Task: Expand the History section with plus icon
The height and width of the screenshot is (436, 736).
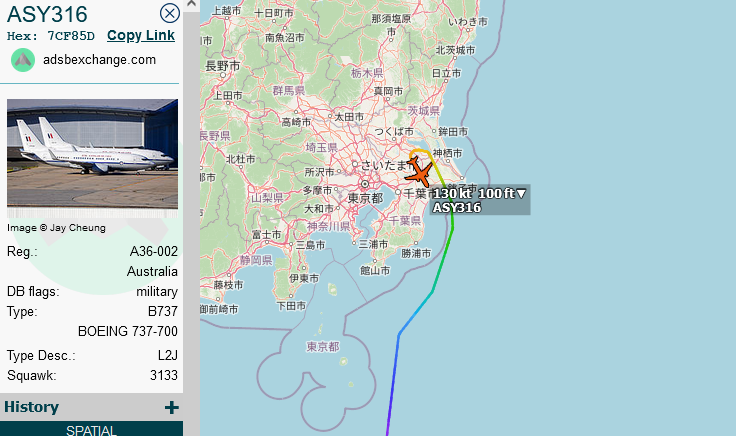Action: [x=171, y=407]
